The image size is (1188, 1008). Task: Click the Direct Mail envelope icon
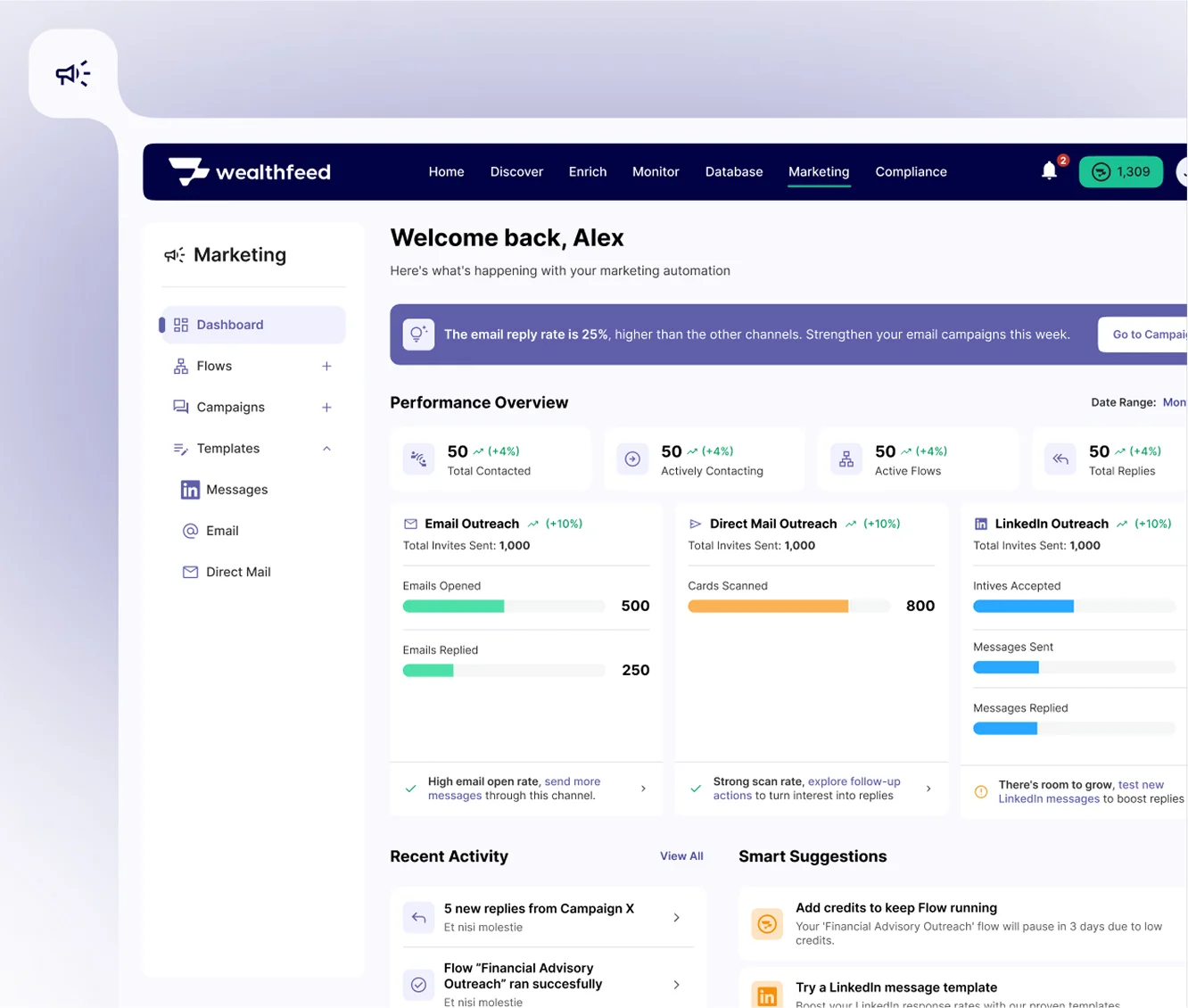pos(190,572)
